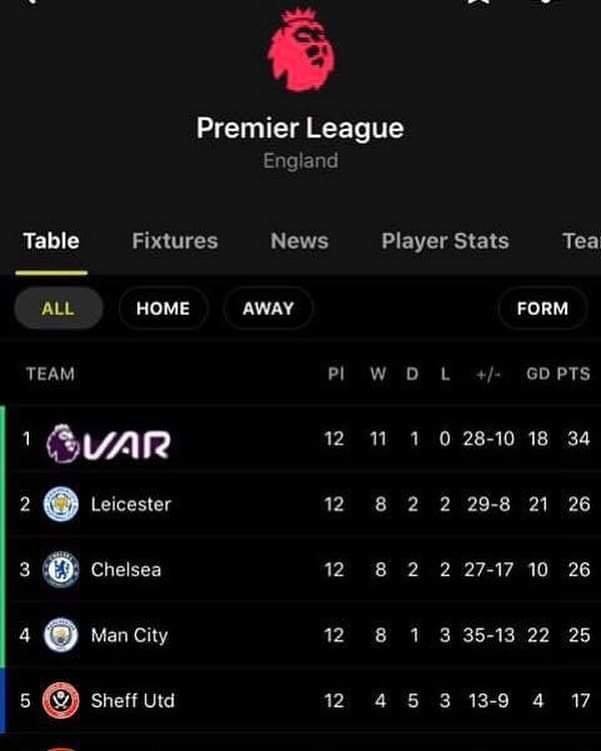Click the Sheff Utd club crest
This screenshot has height=751, width=601.
[61, 700]
